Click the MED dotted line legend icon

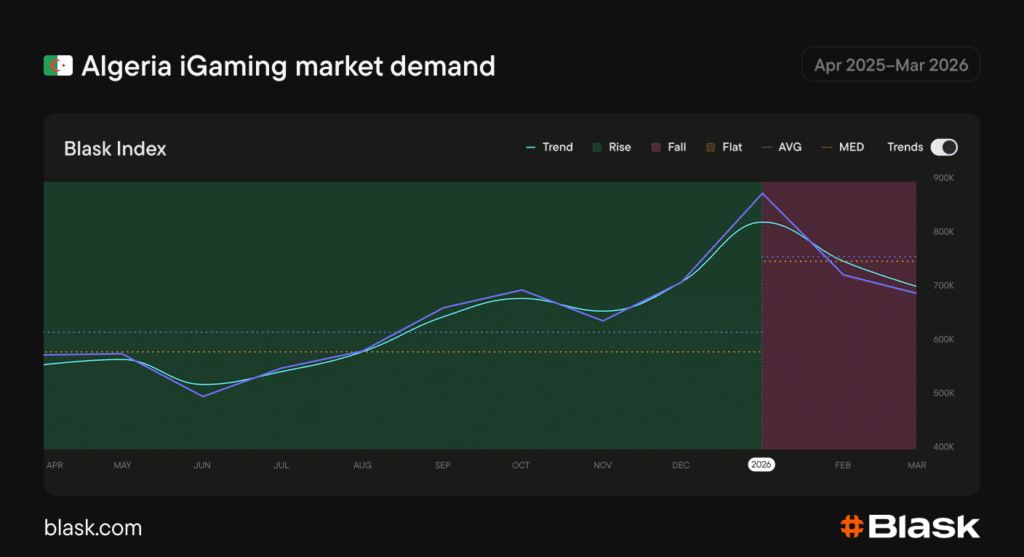tap(826, 147)
